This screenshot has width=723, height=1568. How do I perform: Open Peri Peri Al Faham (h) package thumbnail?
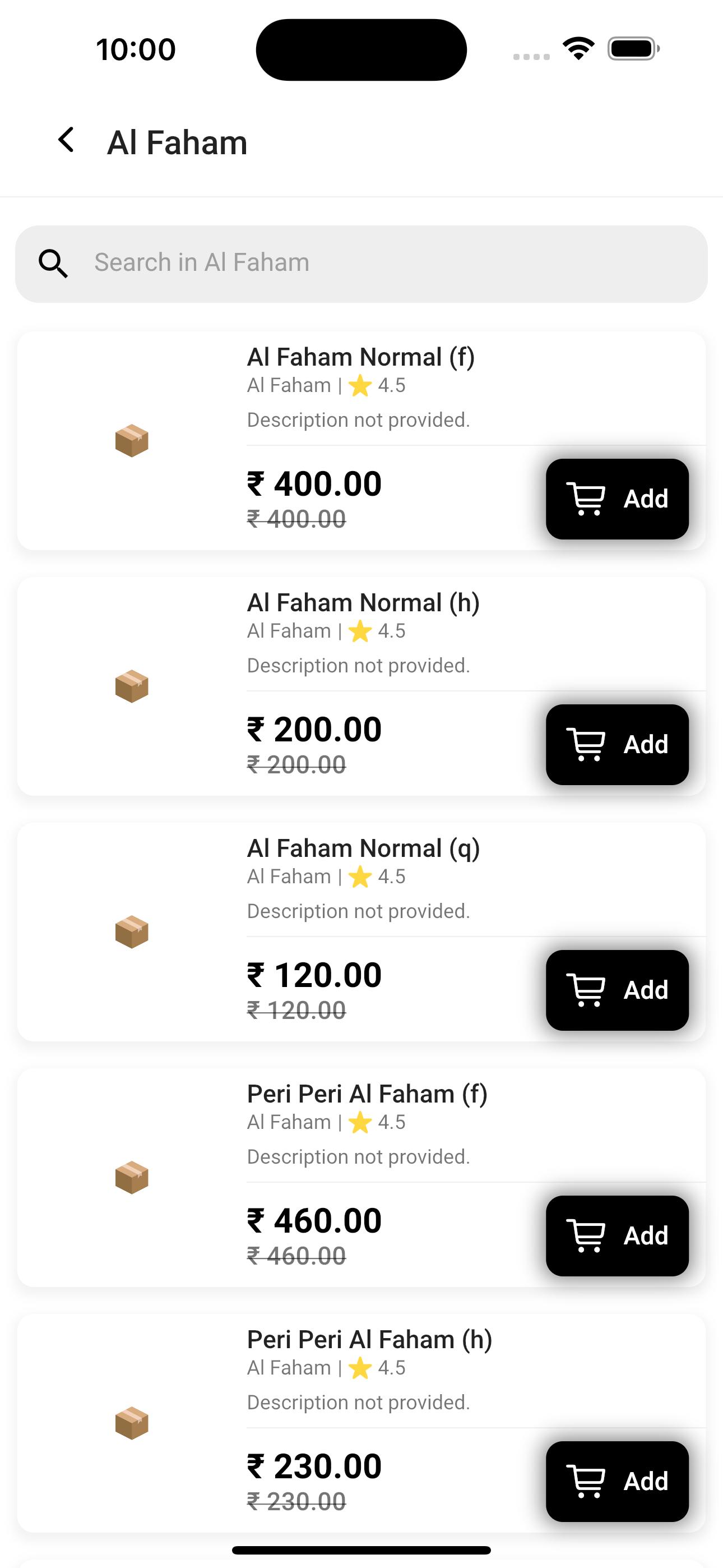(x=132, y=1423)
